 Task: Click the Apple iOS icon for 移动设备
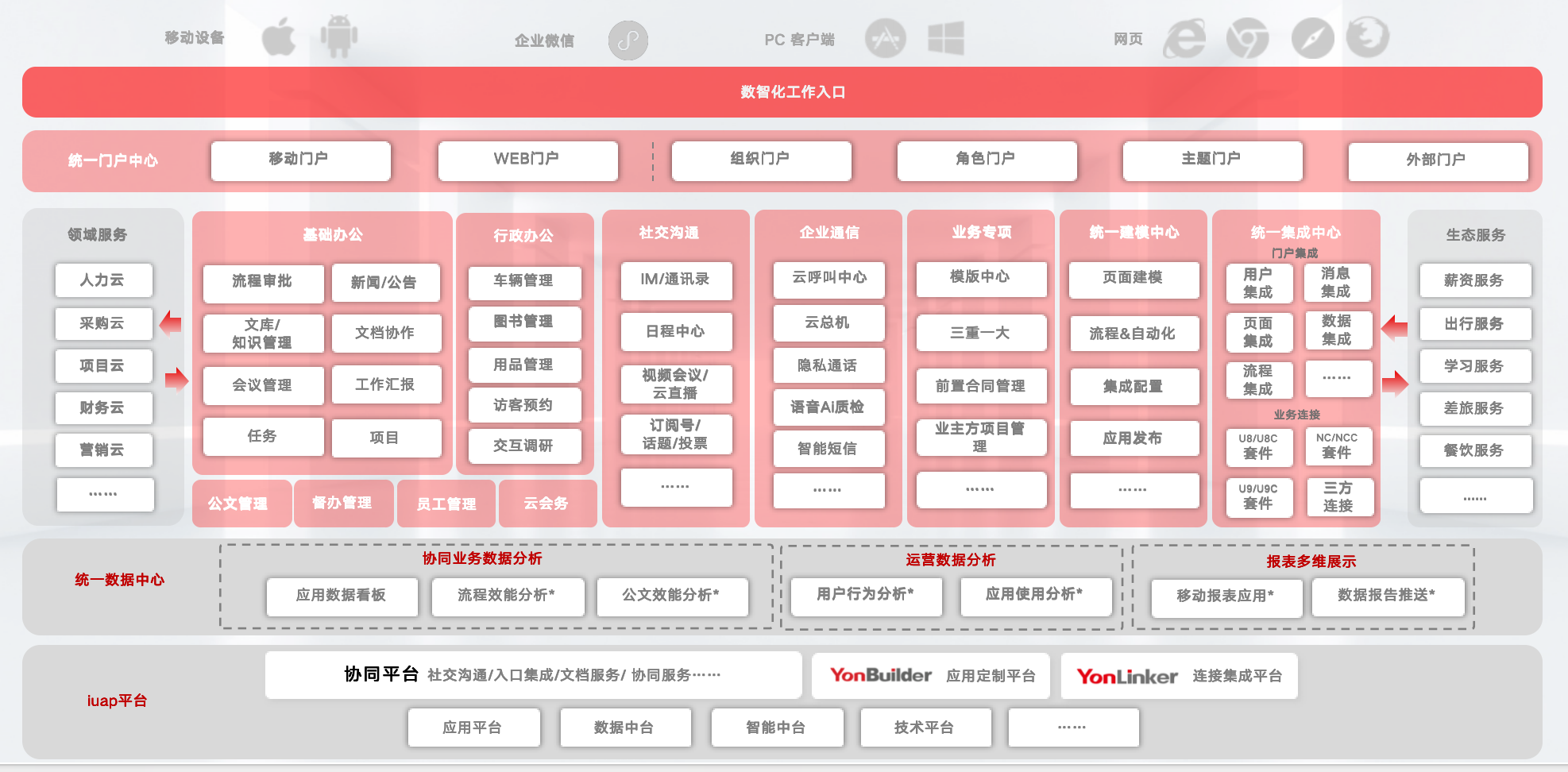[x=280, y=37]
